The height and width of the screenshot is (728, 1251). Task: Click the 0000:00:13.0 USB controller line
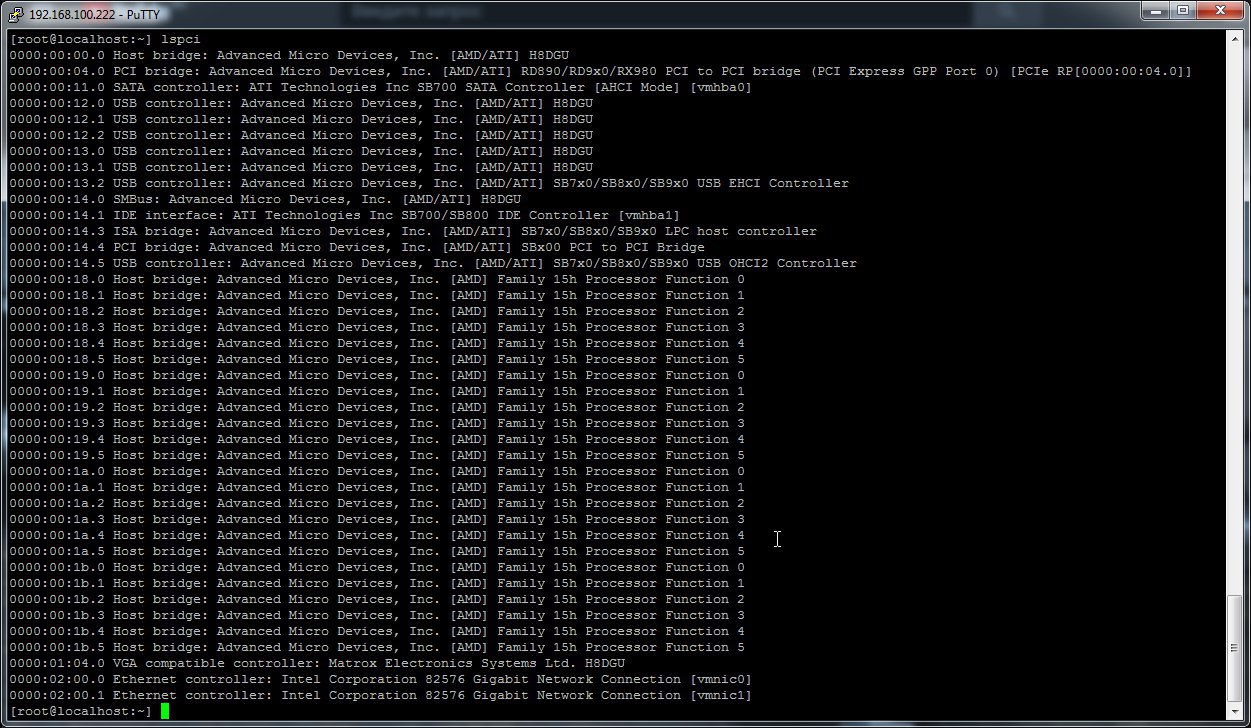[x=301, y=151]
